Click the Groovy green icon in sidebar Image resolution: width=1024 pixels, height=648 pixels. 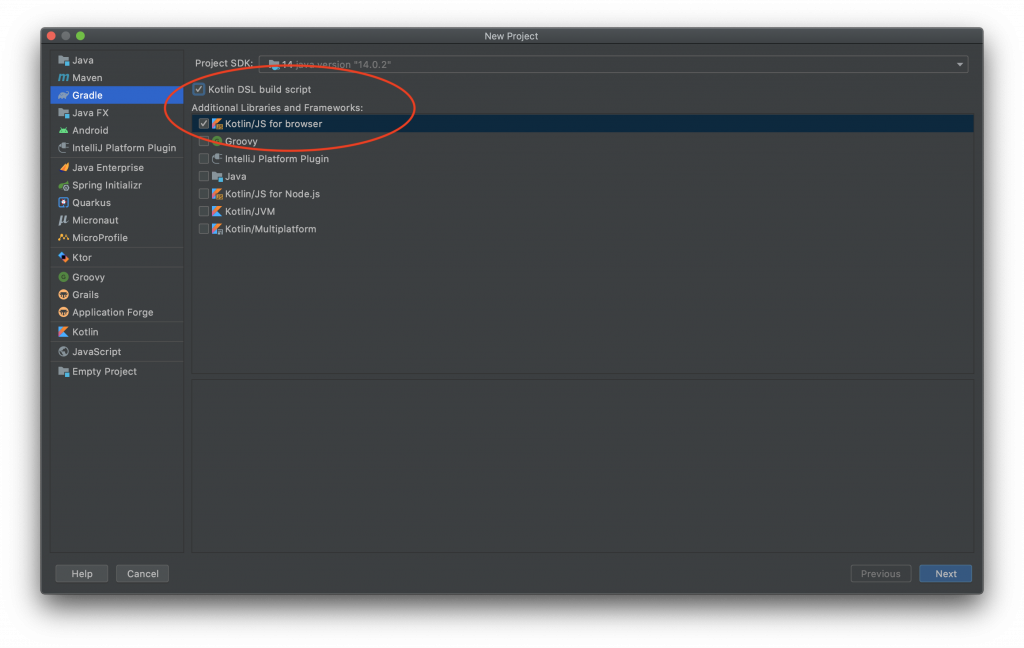point(63,278)
